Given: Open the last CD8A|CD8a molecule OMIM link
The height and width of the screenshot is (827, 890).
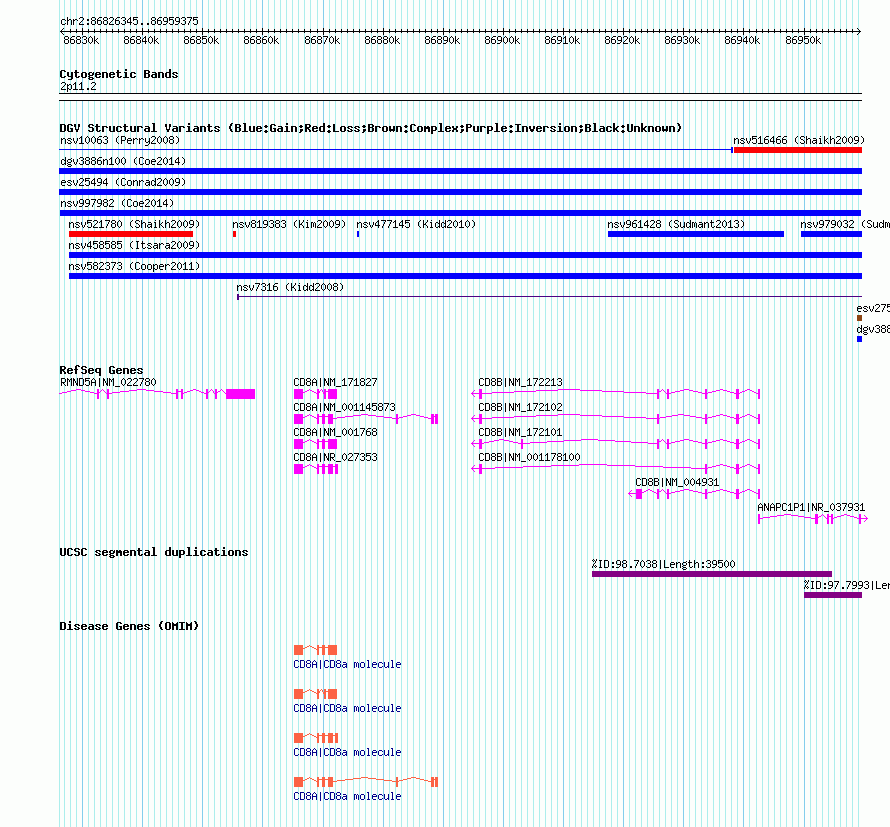Looking at the screenshot, I should 347,796.
